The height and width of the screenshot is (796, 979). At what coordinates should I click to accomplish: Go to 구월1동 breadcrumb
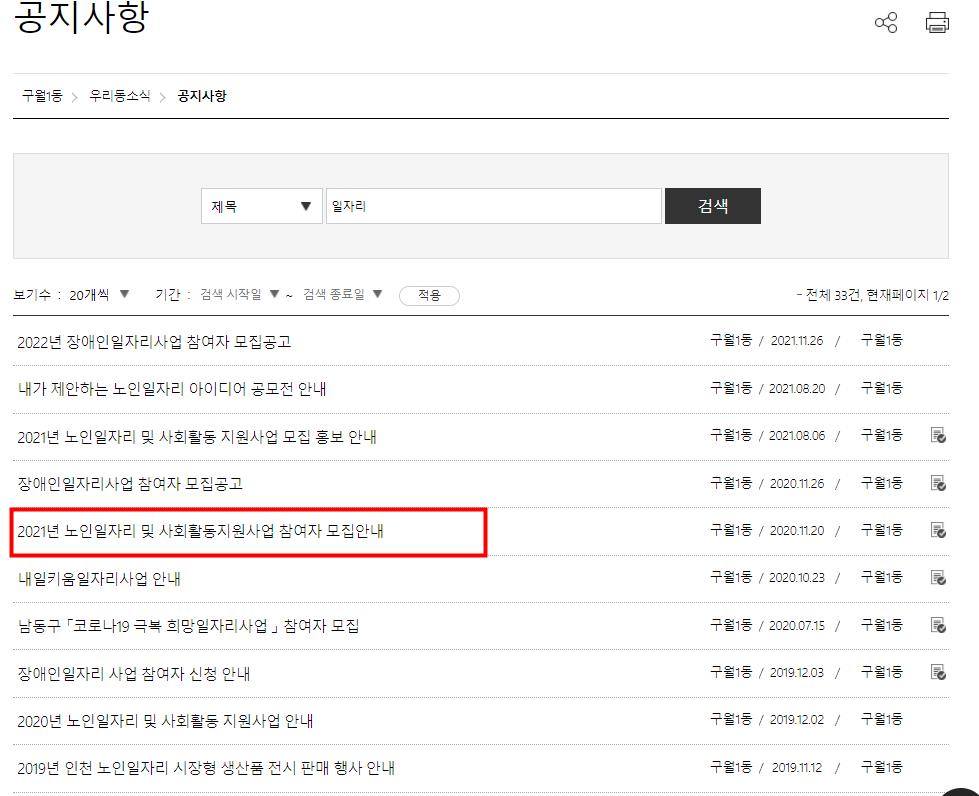(42, 96)
